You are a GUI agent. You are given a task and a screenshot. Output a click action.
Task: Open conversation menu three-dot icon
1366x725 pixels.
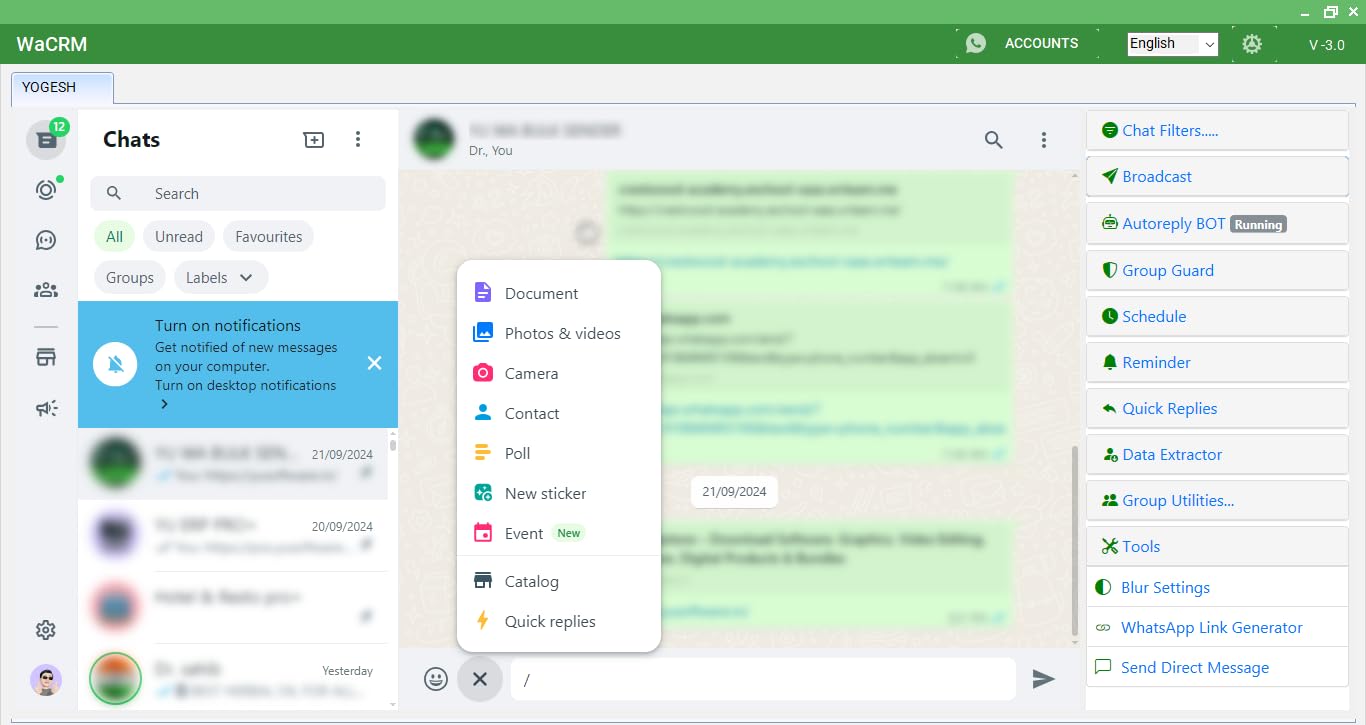pyautogui.click(x=1044, y=140)
